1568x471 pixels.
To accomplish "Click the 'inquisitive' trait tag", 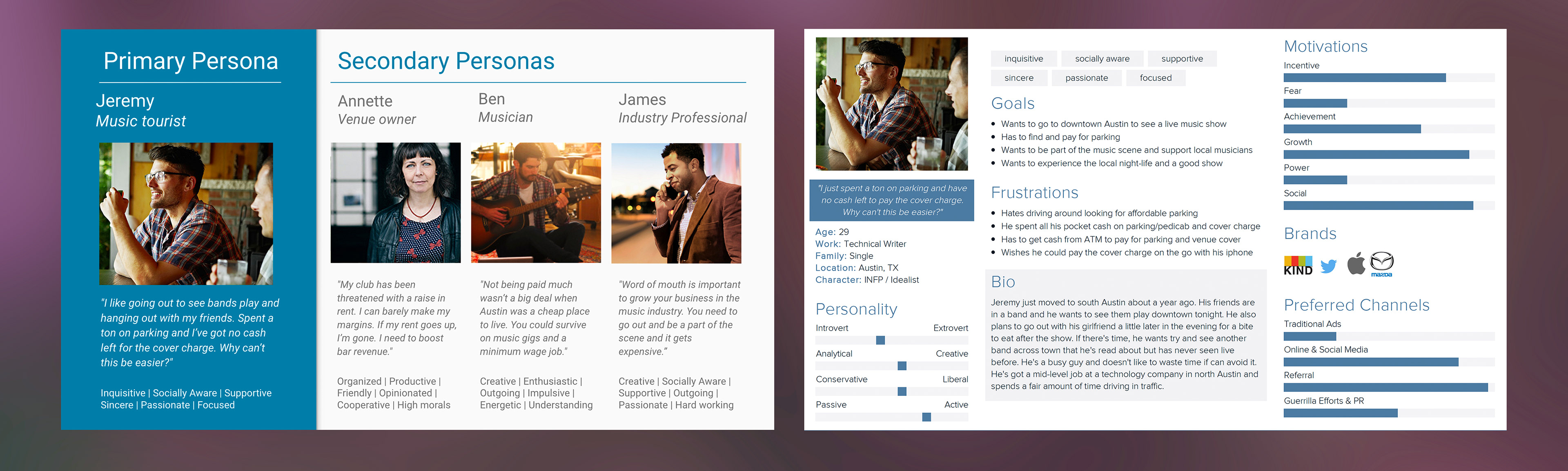I will tap(1023, 59).
